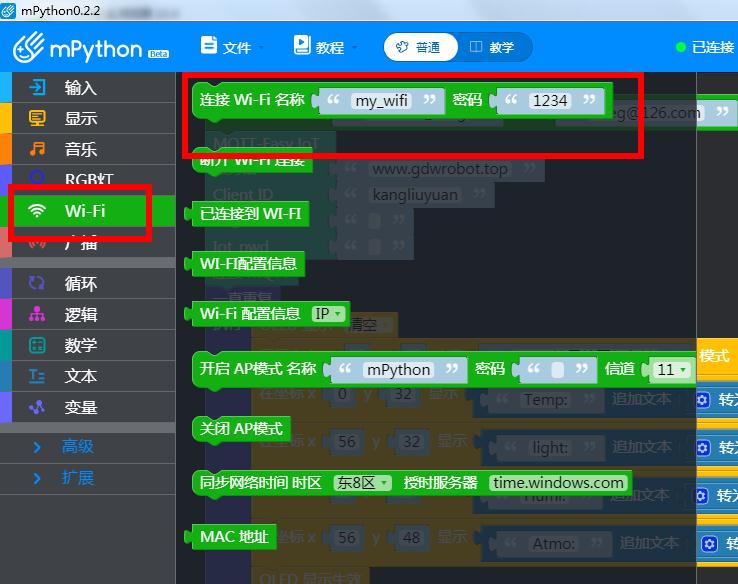Image resolution: width=738 pixels, height=584 pixels.
Task: Select the 逻辑 logic tree icon
Action: pos(37,314)
